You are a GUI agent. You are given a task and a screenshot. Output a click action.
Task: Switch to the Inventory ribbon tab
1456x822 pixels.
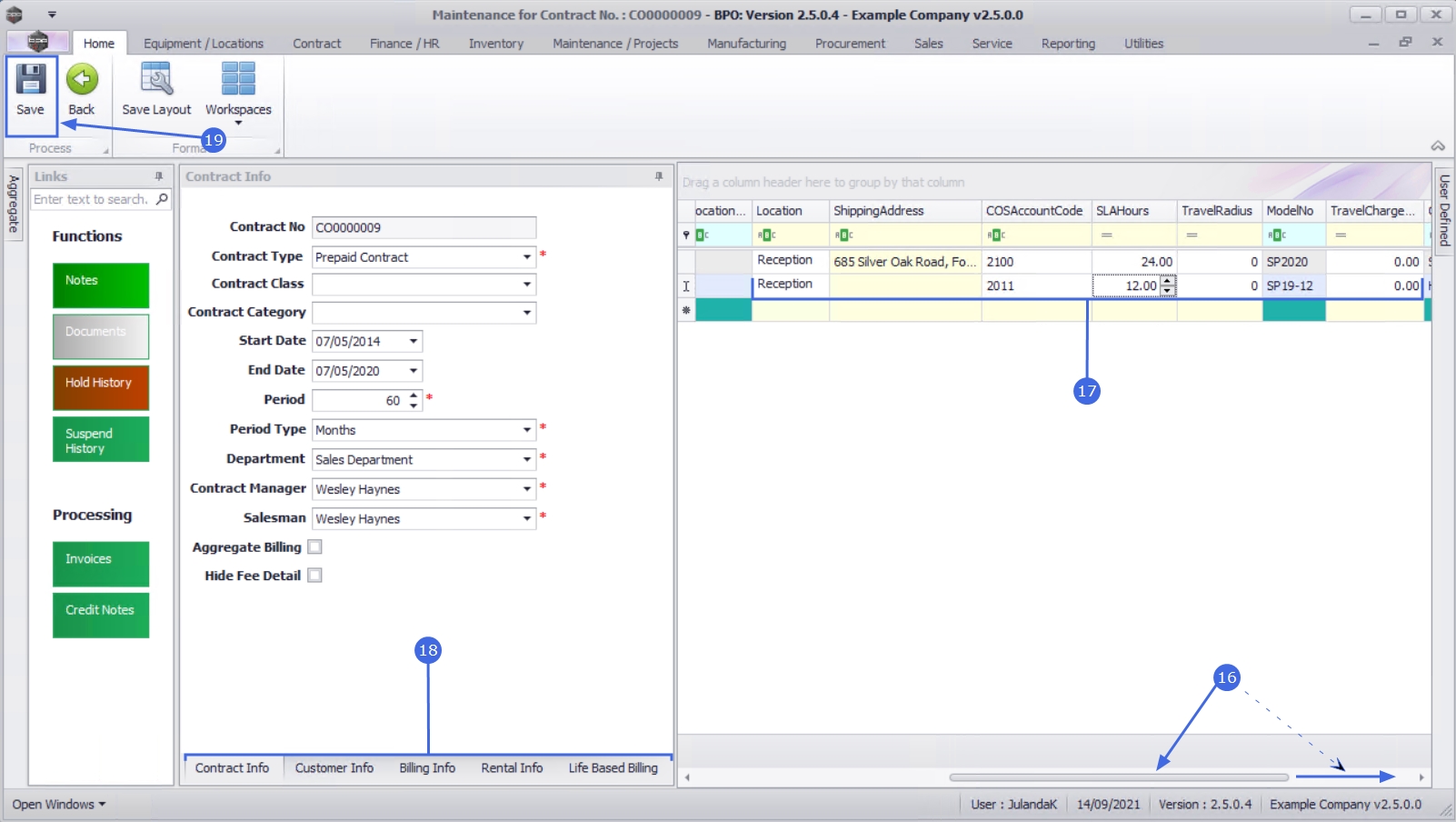click(x=496, y=44)
